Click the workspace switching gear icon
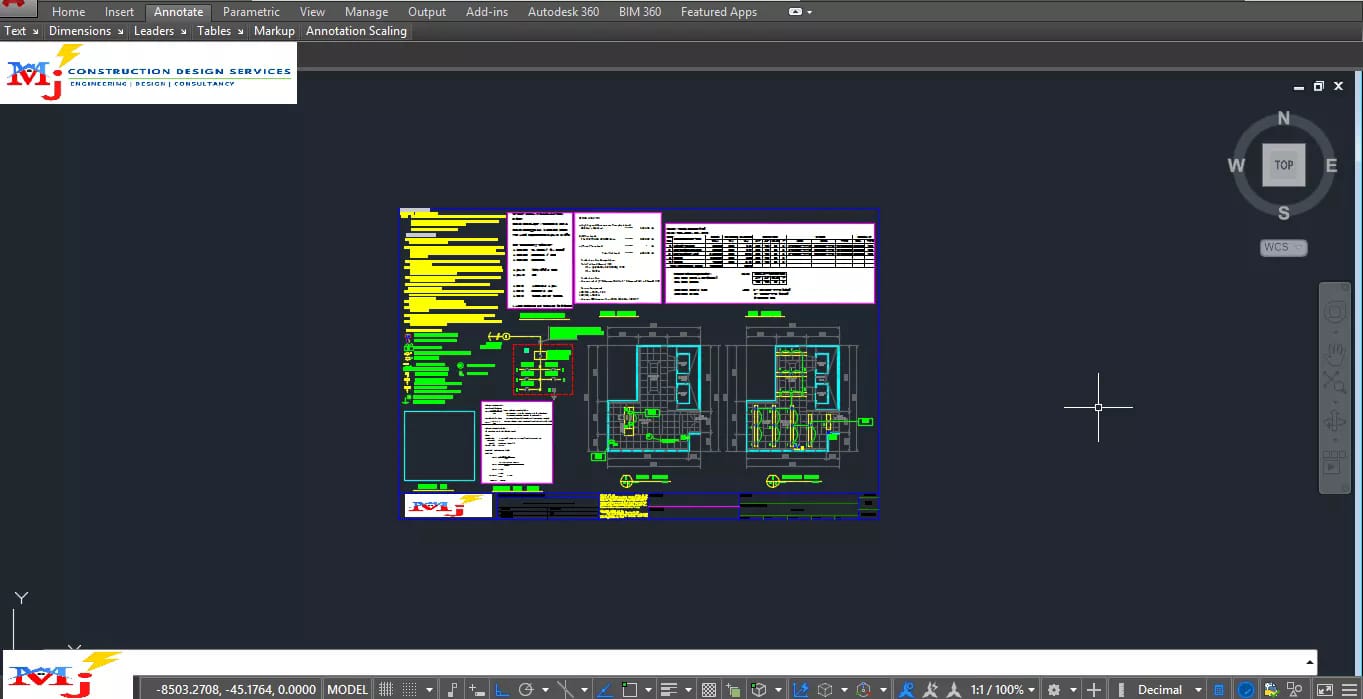The height and width of the screenshot is (699, 1363). [x=1054, y=689]
